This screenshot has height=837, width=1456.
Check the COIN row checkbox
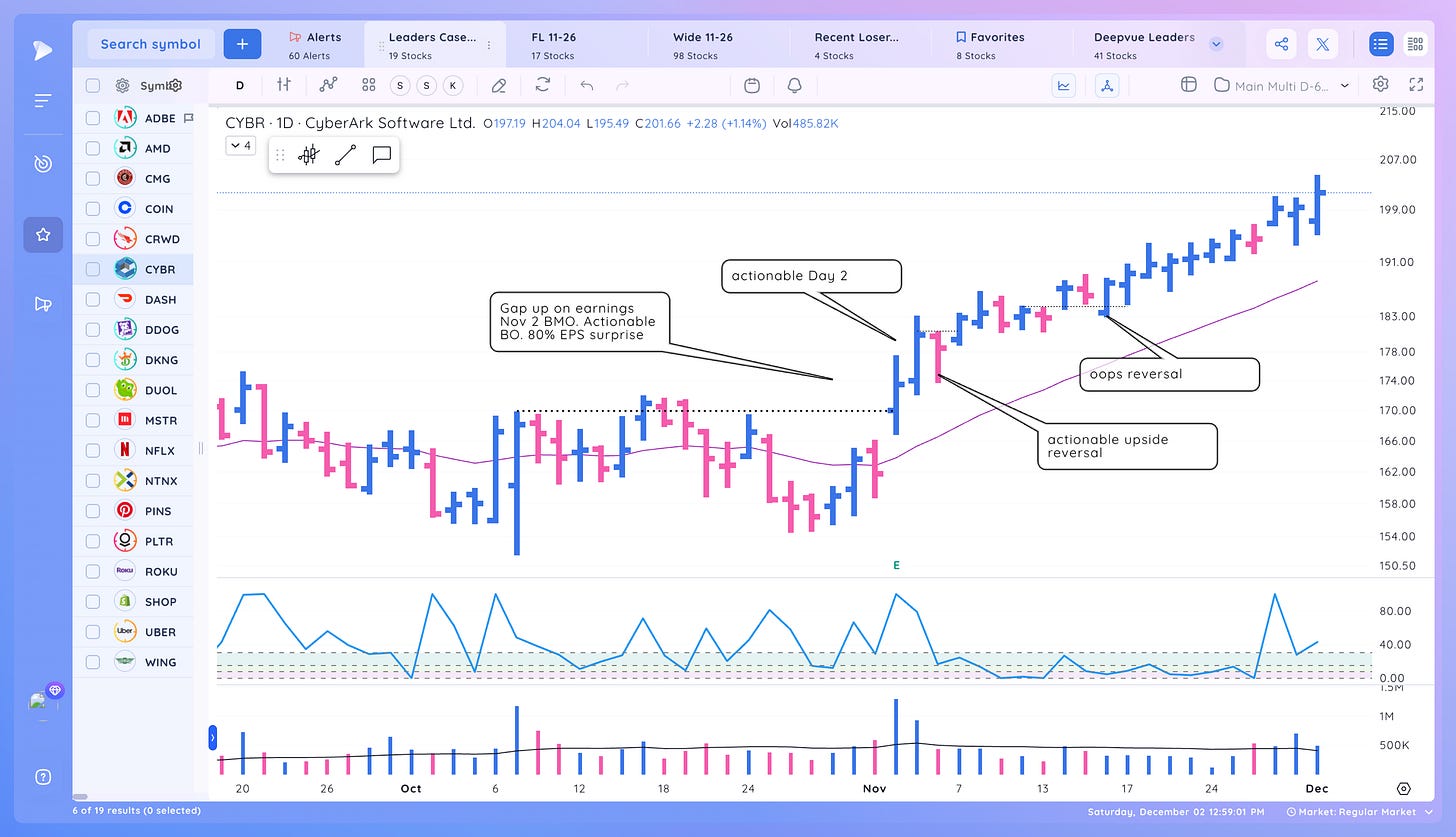pyautogui.click(x=93, y=208)
